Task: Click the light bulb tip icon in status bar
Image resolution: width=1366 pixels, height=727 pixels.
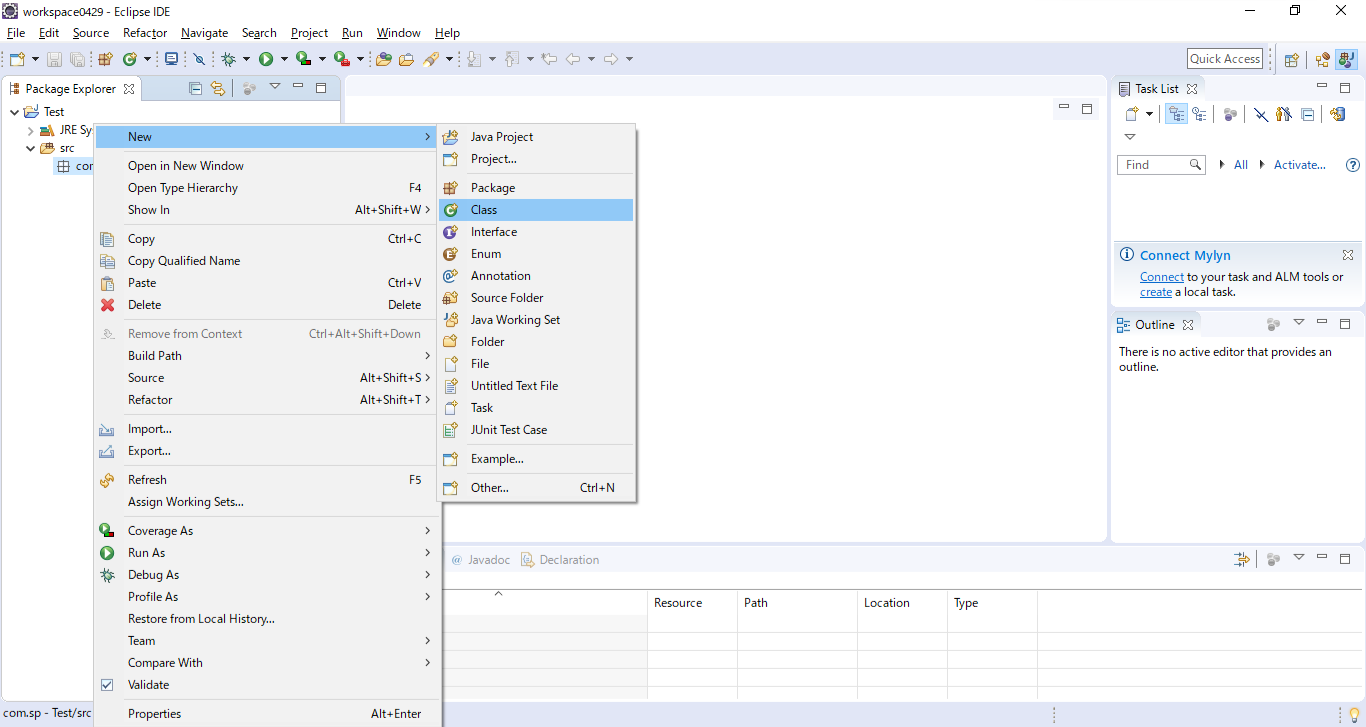Action: (1354, 715)
